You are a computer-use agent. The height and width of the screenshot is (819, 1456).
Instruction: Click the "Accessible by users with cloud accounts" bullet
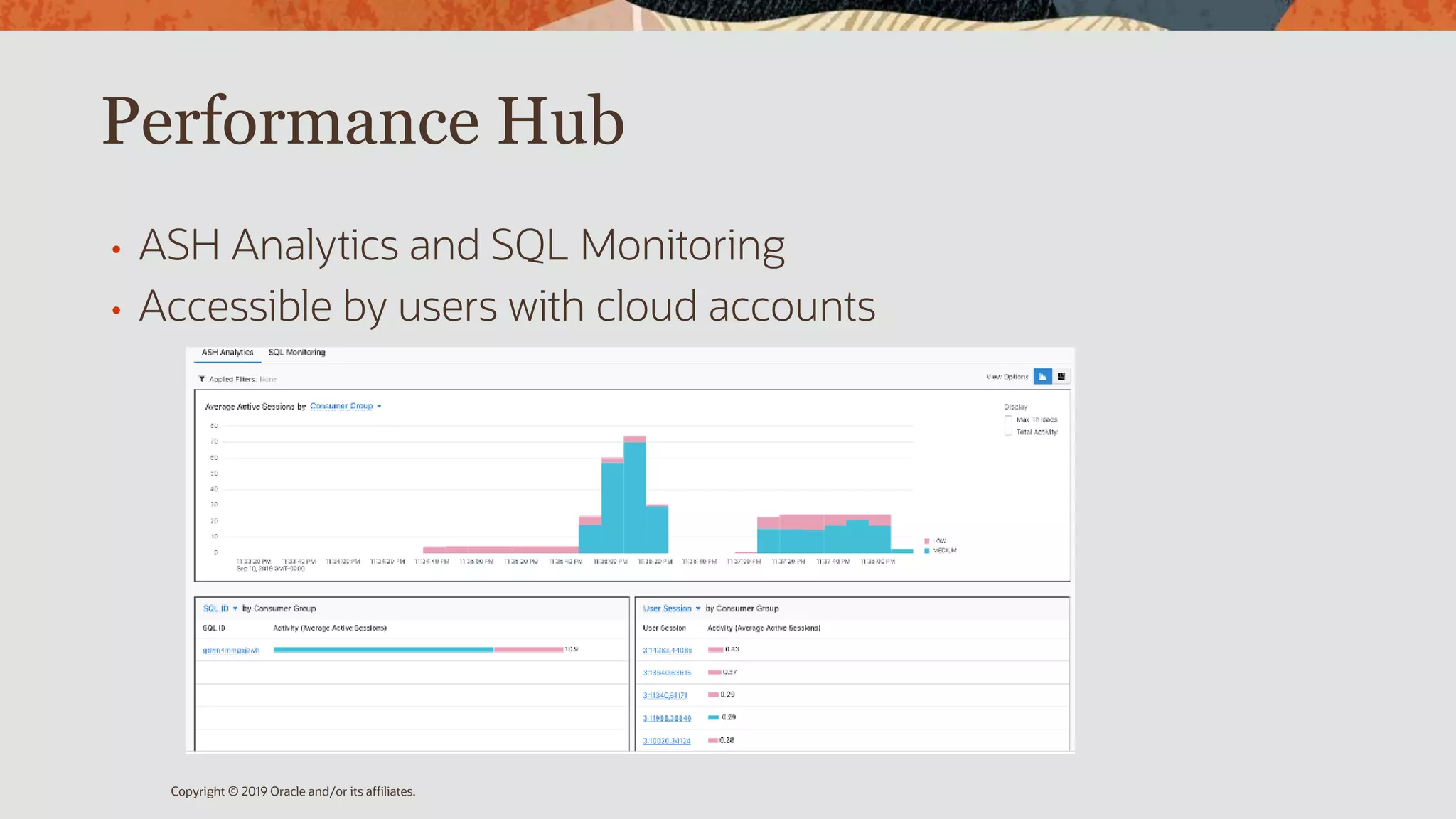tap(507, 306)
